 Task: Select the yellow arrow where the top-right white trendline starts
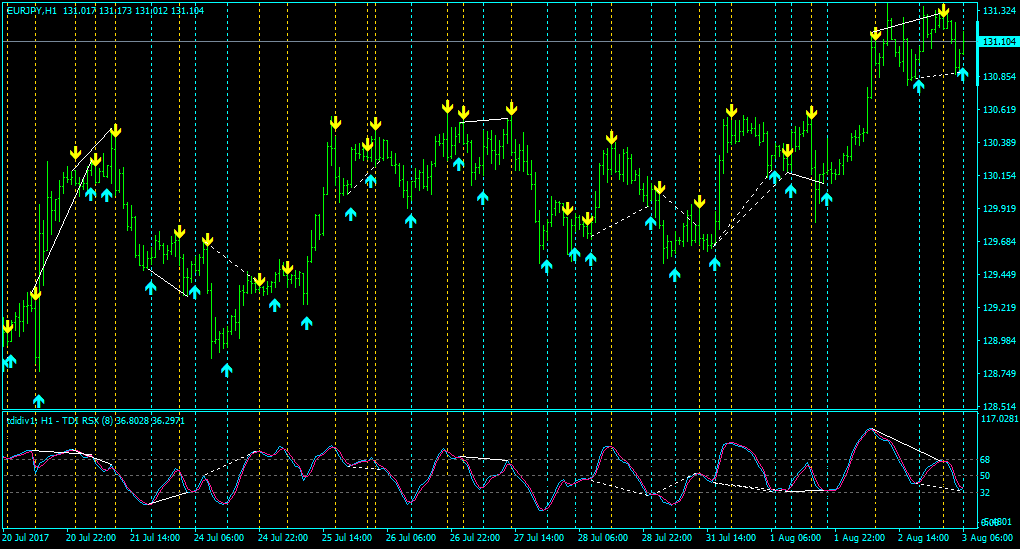click(x=876, y=34)
